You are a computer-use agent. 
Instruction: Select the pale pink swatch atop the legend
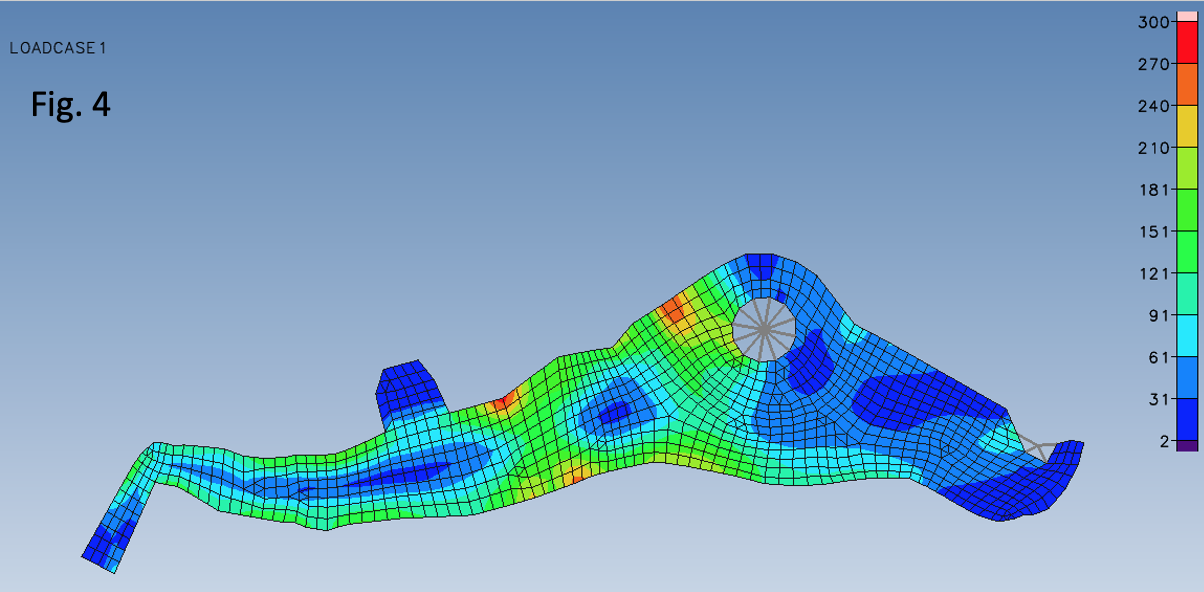pyautogui.click(x=1186, y=15)
